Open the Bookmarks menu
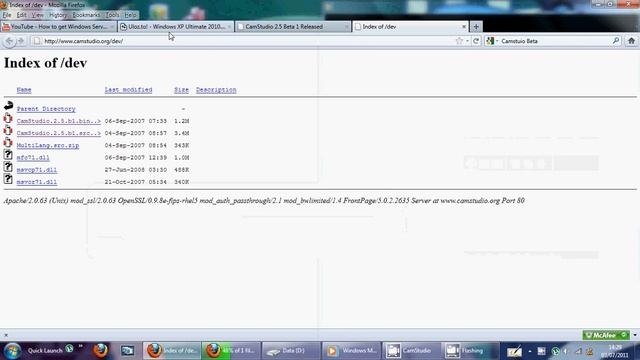The image size is (640, 360). tap(86, 15)
